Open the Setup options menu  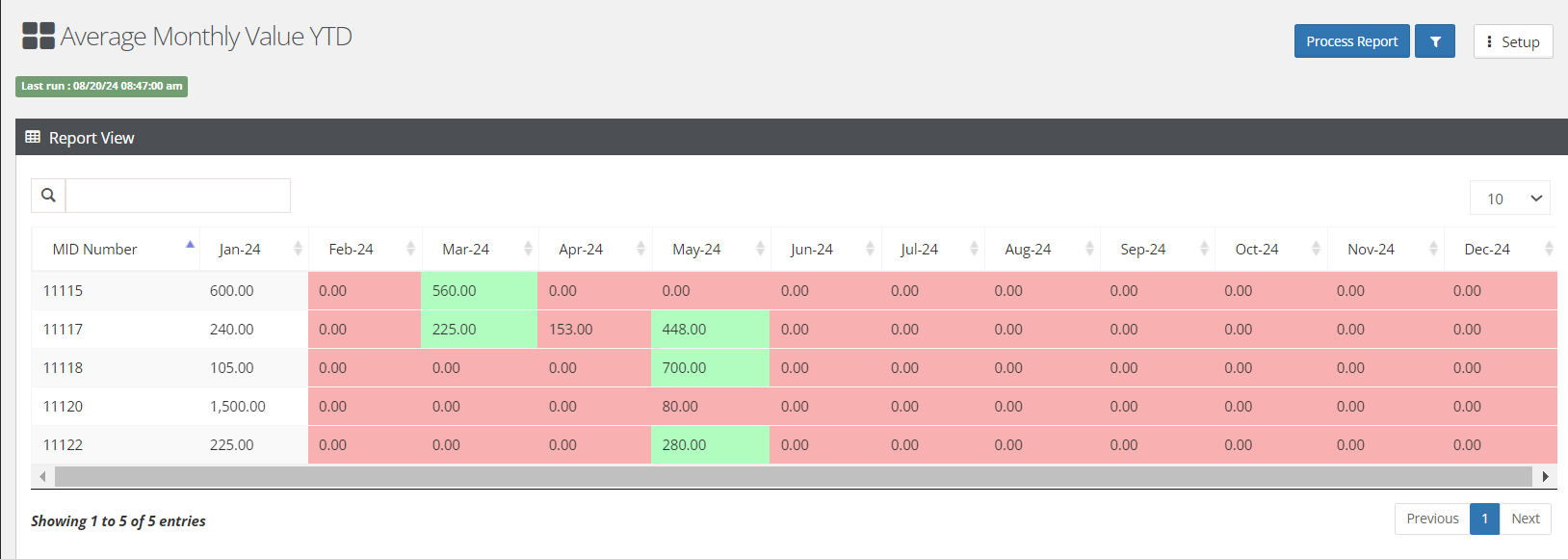click(x=1512, y=41)
